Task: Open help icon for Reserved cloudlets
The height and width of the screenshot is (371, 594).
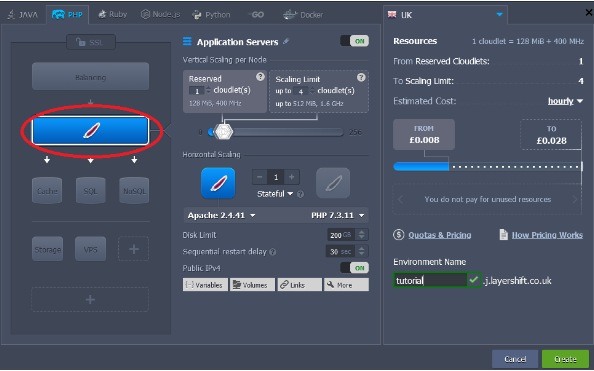Action: [x=260, y=77]
